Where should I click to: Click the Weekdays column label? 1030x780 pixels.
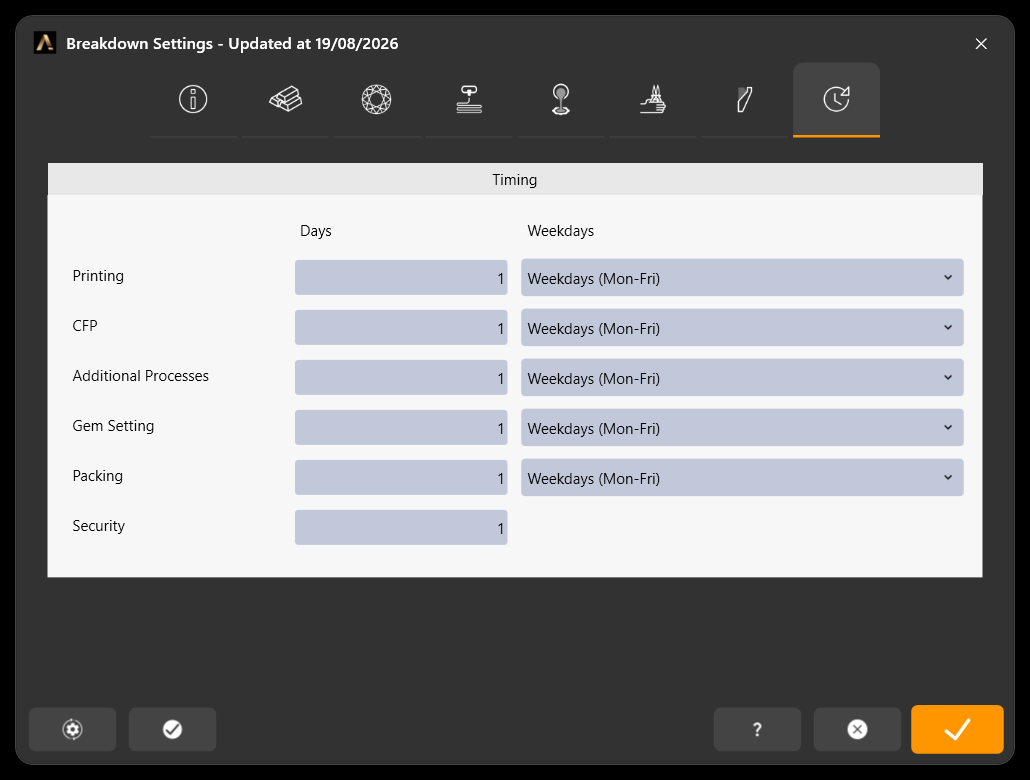click(560, 231)
